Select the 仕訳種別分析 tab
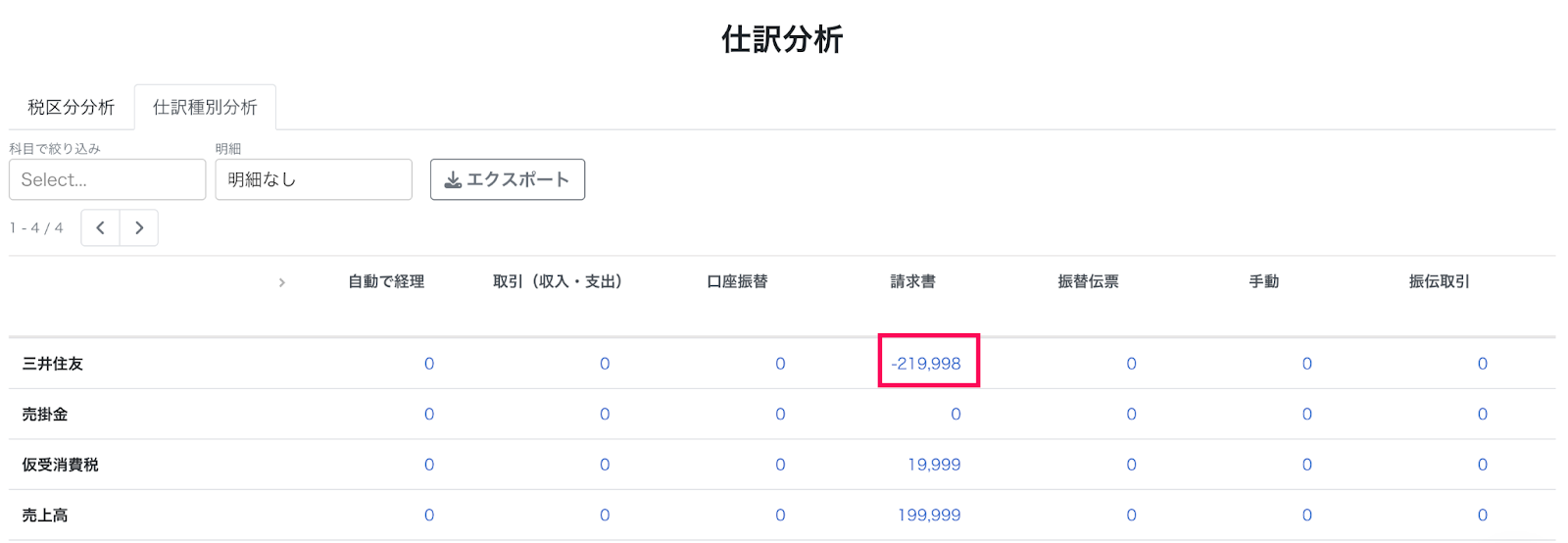This screenshot has height=543, width=1568. click(205, 107)
